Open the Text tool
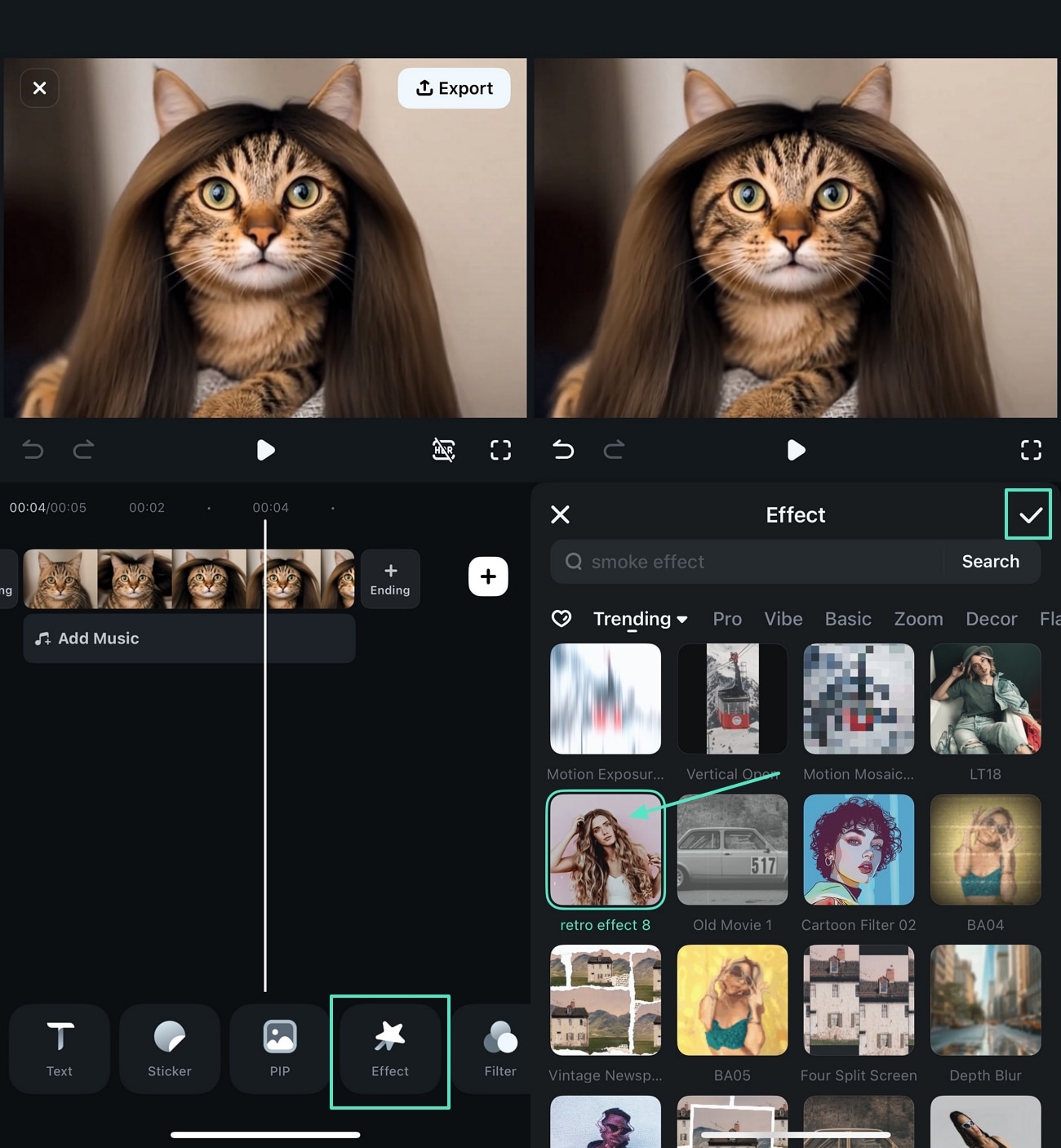The height and width of the screenshot is (1148, 1061). 59,1049
